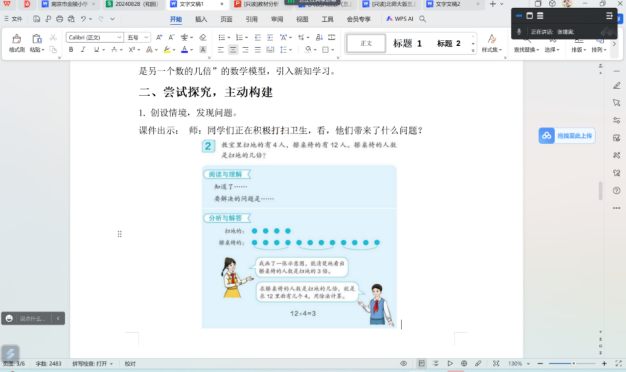Screen dimensions: 626x372
Task: Open the 插入 ribbon tab
Action: coord(201,19)
